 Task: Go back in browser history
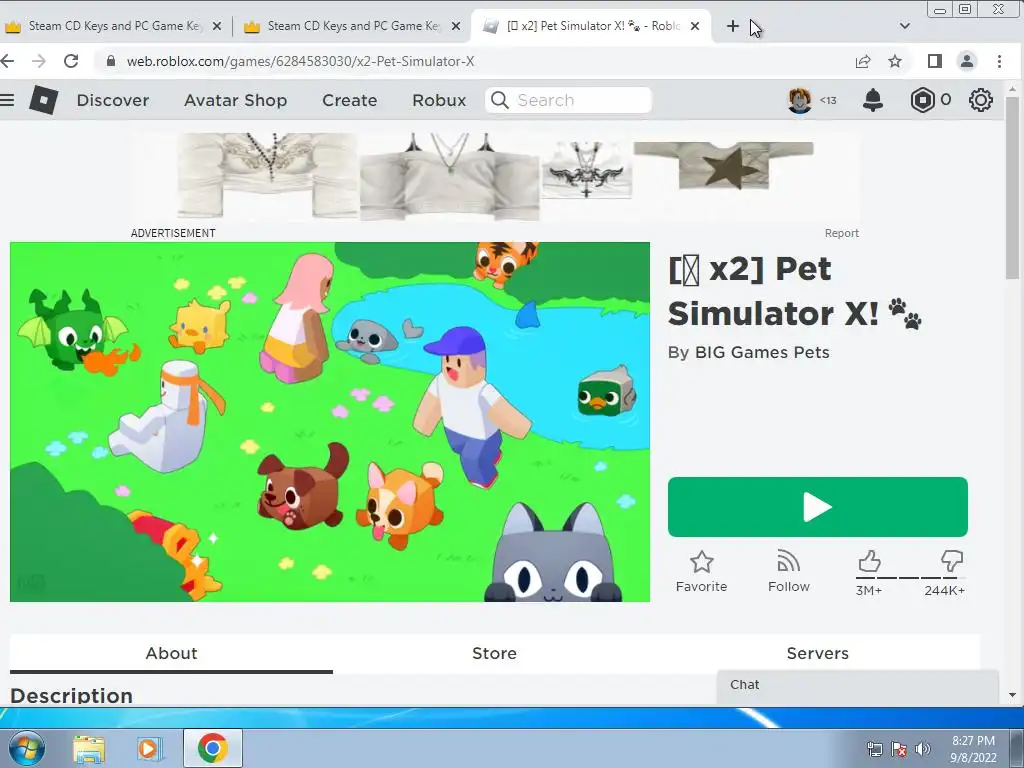[x=7, y=61]
